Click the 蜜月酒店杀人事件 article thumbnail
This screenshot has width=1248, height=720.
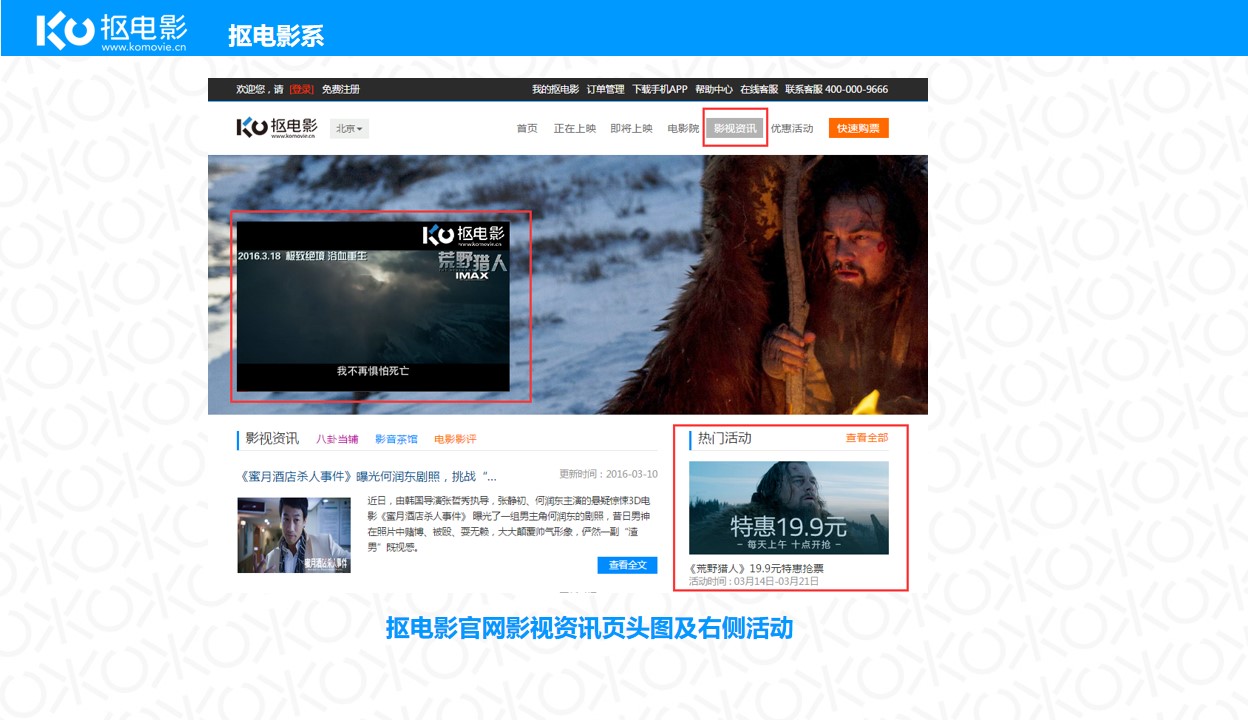[294, 535]
